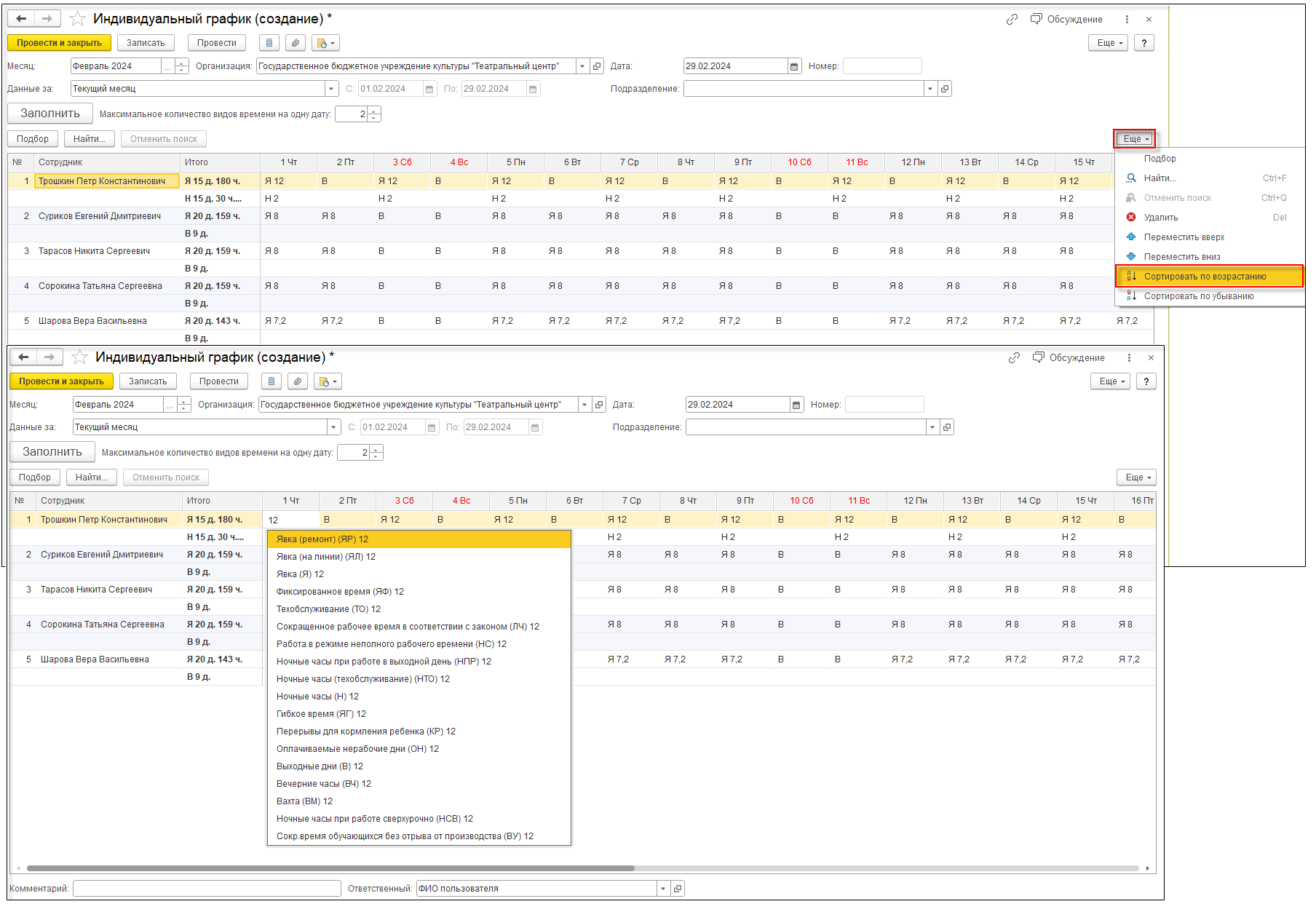This screenshot has height=912, width=1316.
Task: Create-based-on dropdown icon in lower window
Action: click(x=328, y=381)
